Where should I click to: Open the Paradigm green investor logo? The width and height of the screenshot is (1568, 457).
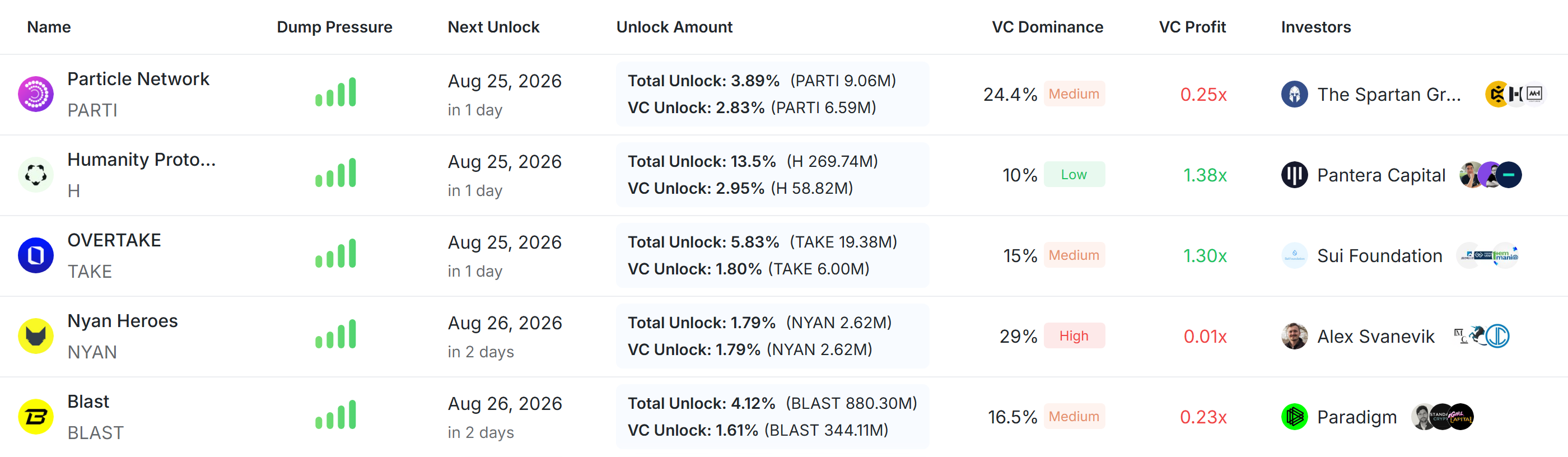coord(1294,417)
